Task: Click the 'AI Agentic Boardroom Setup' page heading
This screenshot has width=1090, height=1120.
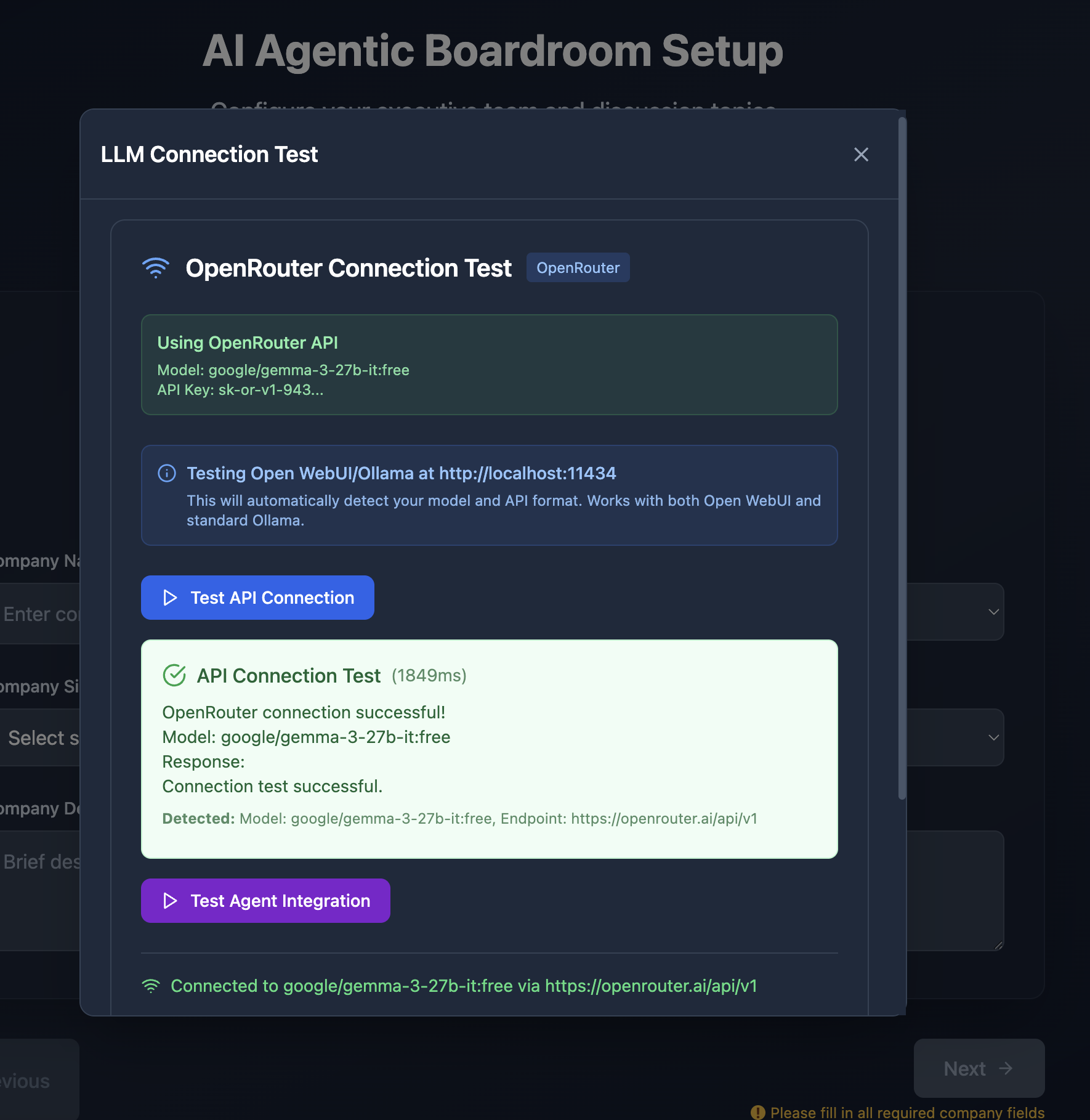Action: [x=493, y=51]
